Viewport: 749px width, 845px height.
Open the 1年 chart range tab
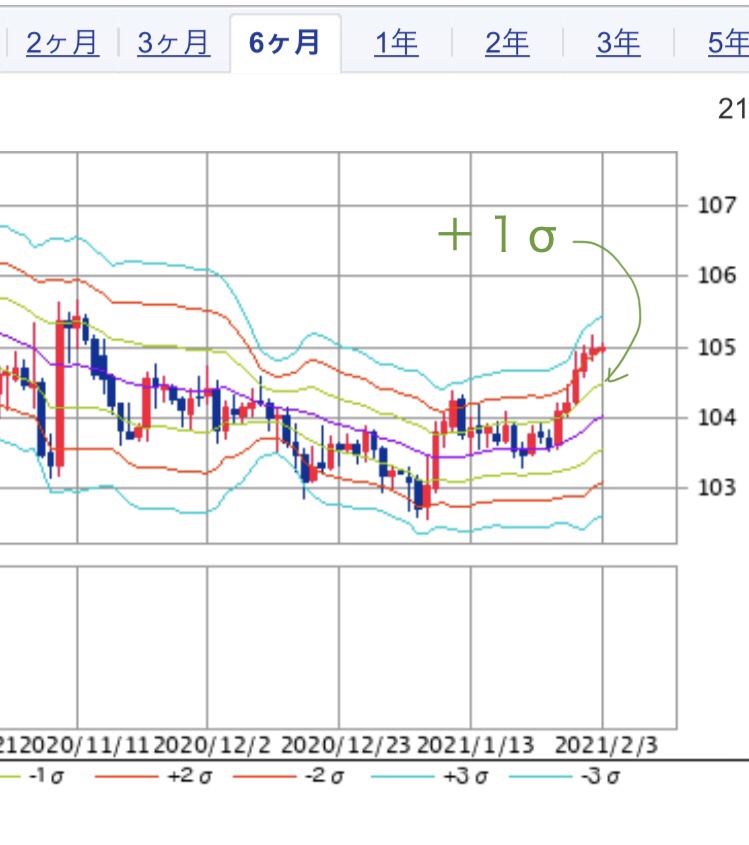[397, 43]
